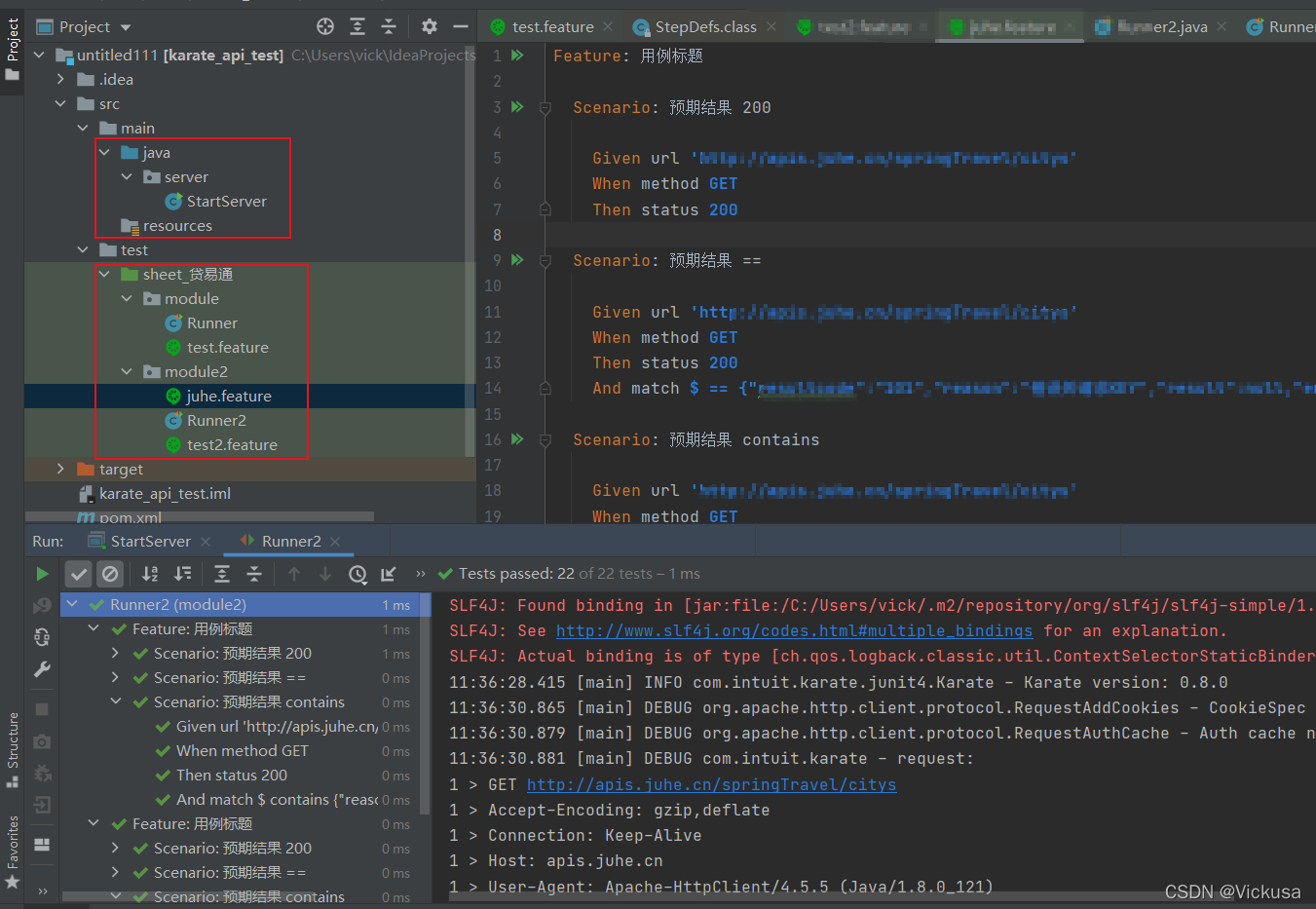Toggle auto-test rerun icon
This screenshot has width=1316, height=909.
(x=42, y=637)
